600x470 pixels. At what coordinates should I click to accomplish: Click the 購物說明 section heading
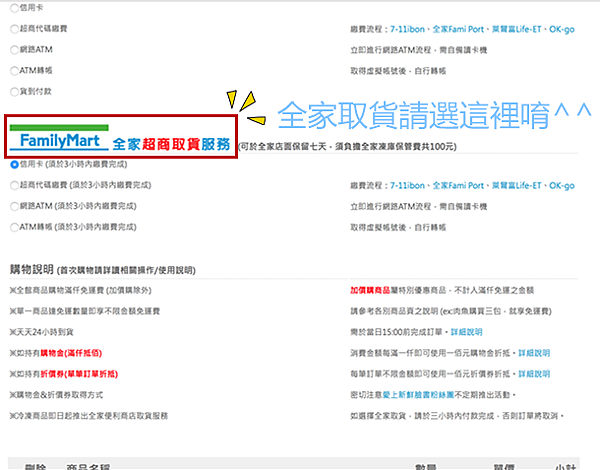[31, 269]
